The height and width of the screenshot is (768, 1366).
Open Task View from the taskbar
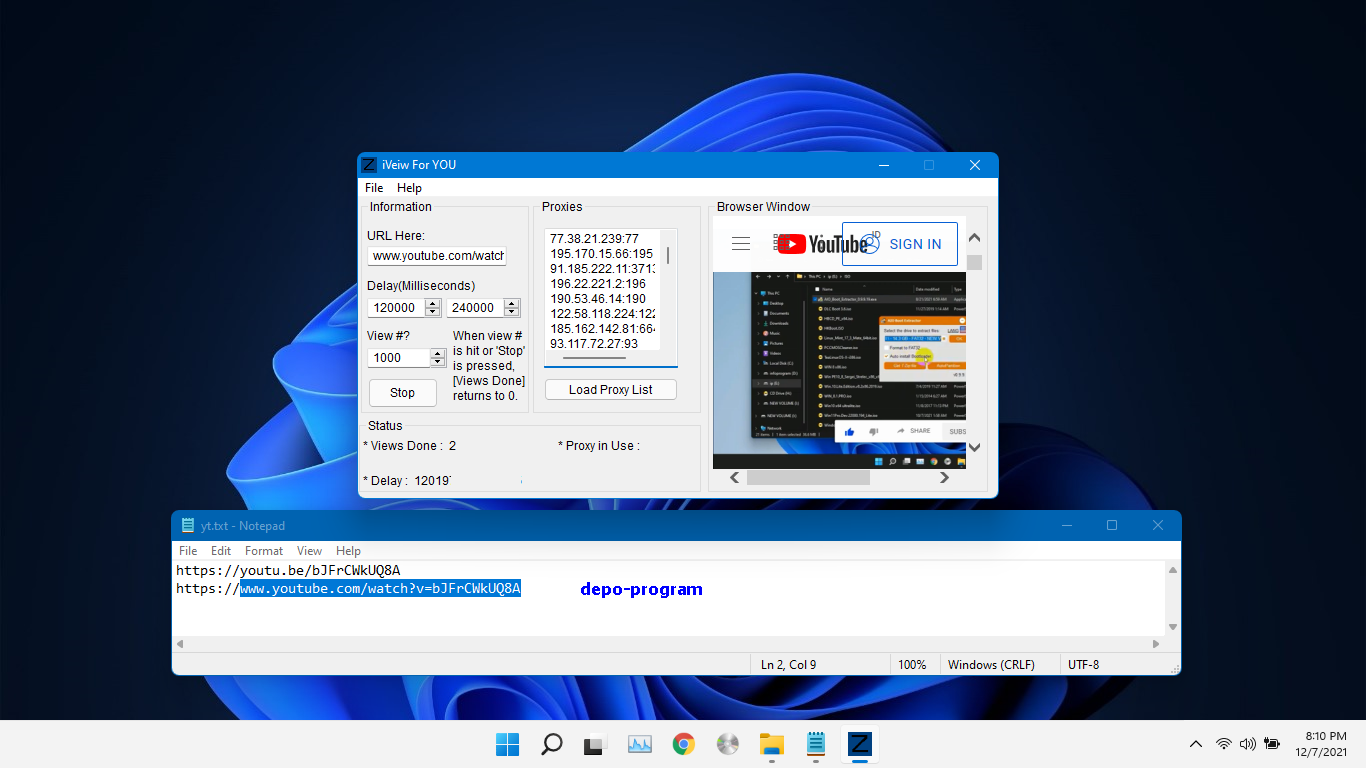click(x=596, y=744)
